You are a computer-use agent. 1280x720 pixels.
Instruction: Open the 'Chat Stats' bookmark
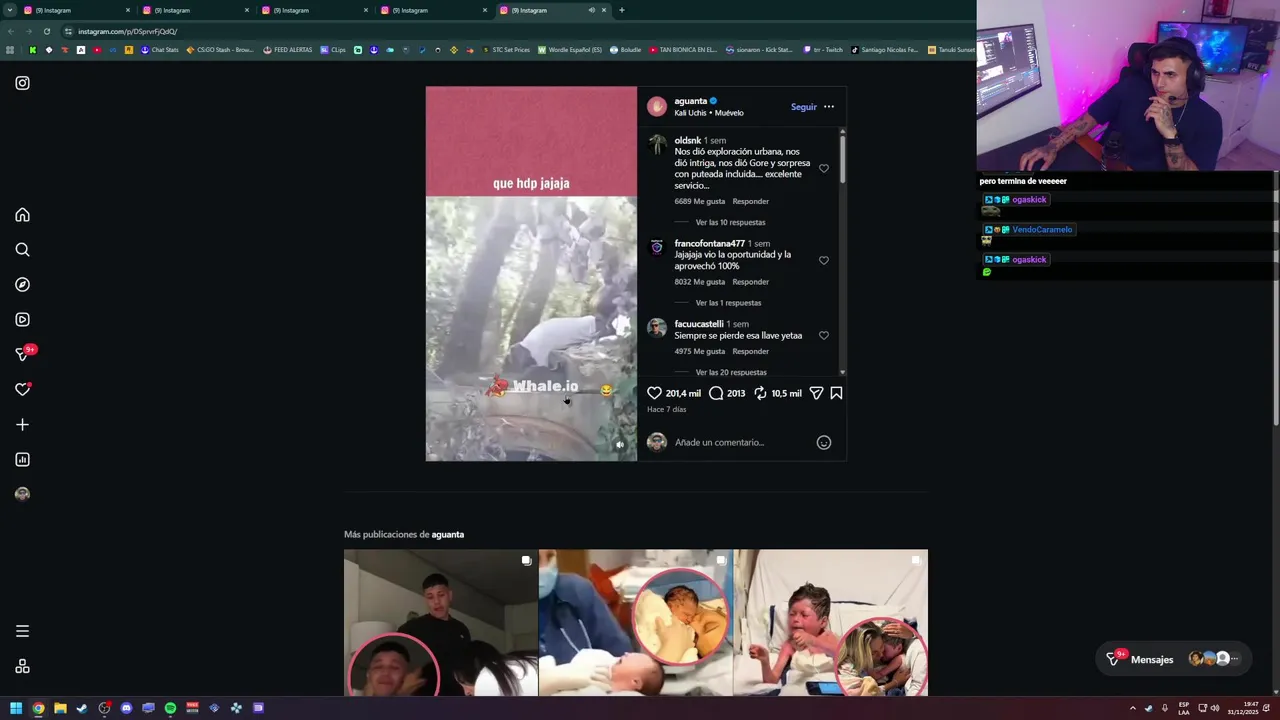[x=159, y=50]
